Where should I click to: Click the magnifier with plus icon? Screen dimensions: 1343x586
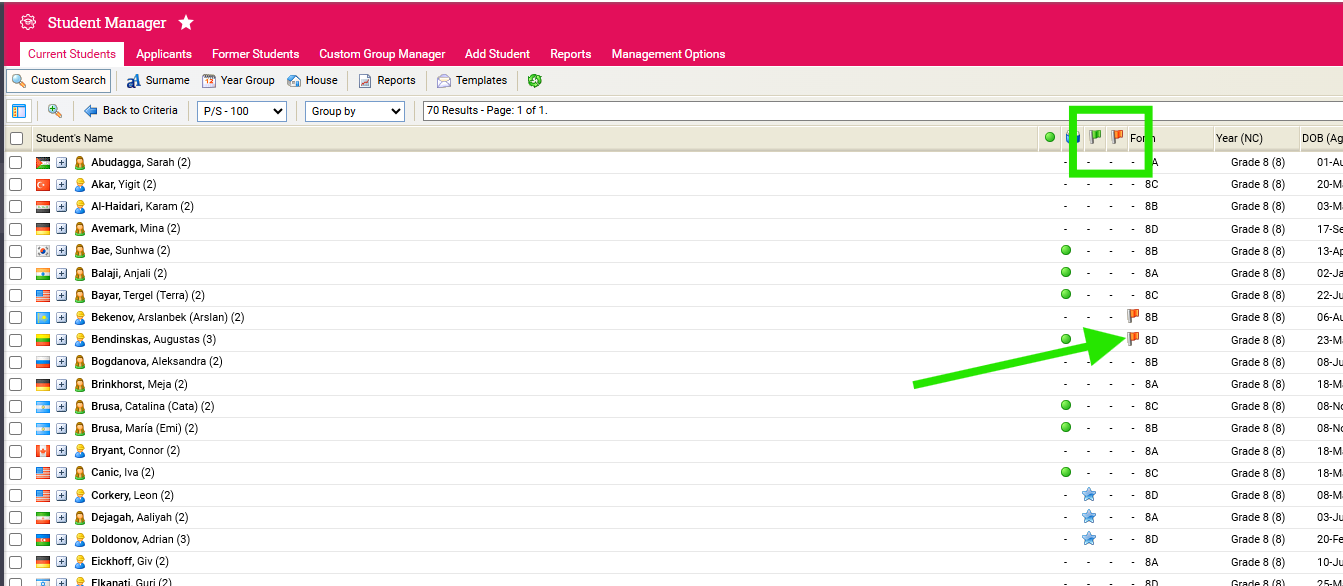click(x=55, y=111)
